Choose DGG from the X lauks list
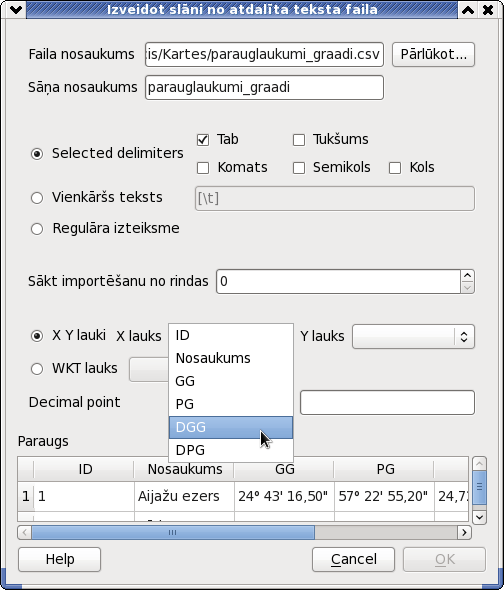 click(231, 427)
